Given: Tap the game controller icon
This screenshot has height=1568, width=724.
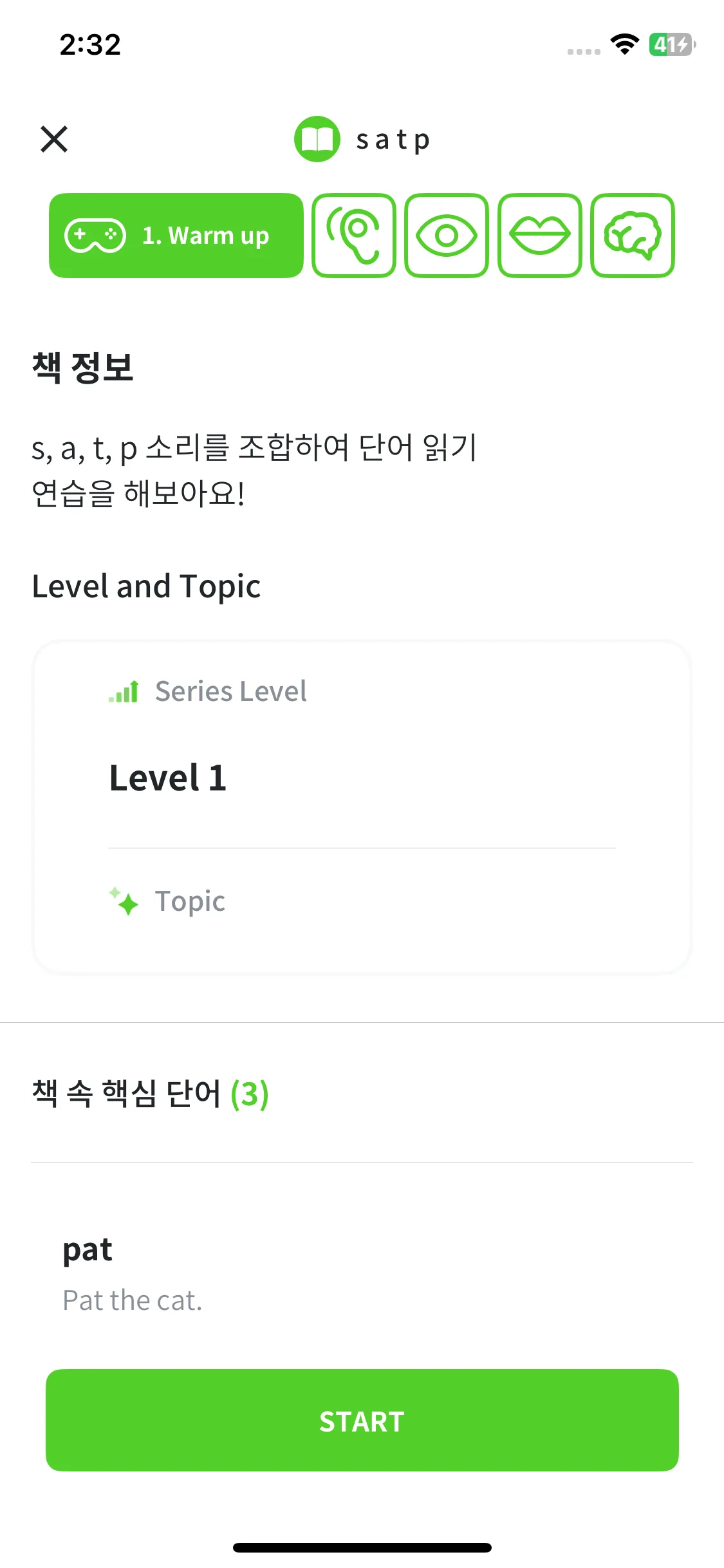Looking at the screenshot, I should tap(95, 236).
